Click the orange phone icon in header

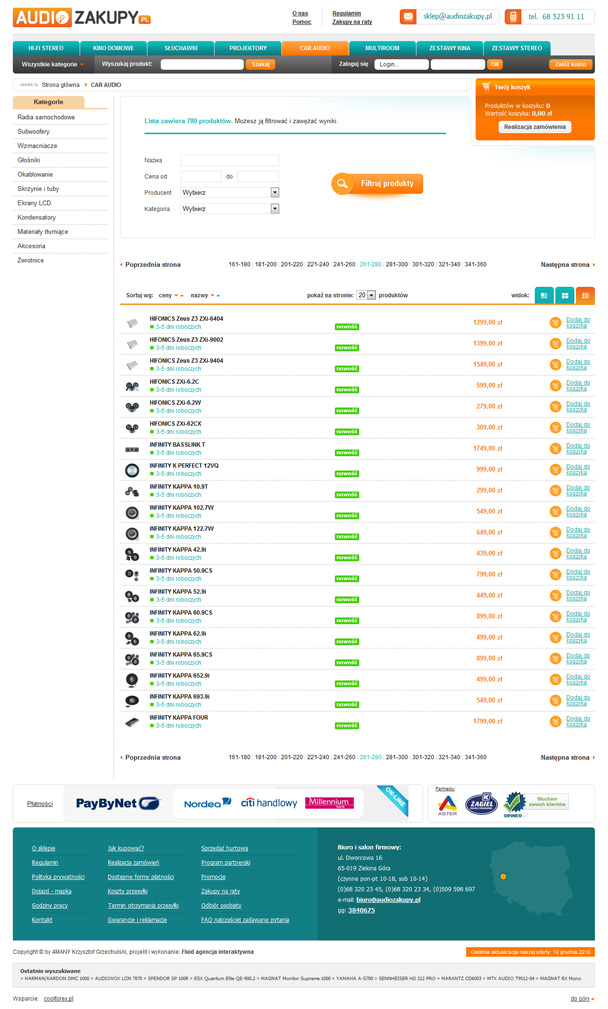pyautogui.click(x=513, y=17)
